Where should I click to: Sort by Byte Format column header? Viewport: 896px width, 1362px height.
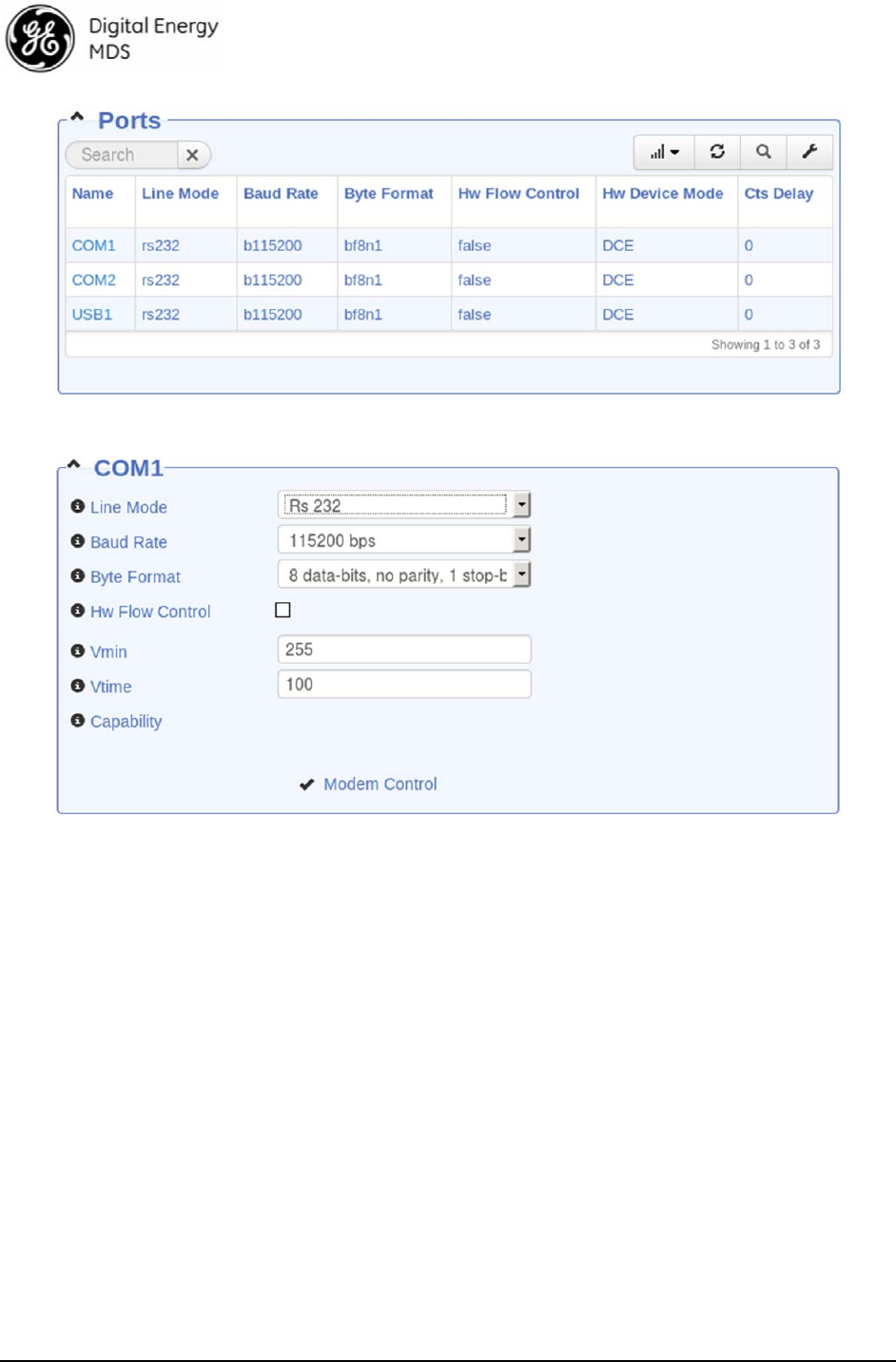(388, 193)
